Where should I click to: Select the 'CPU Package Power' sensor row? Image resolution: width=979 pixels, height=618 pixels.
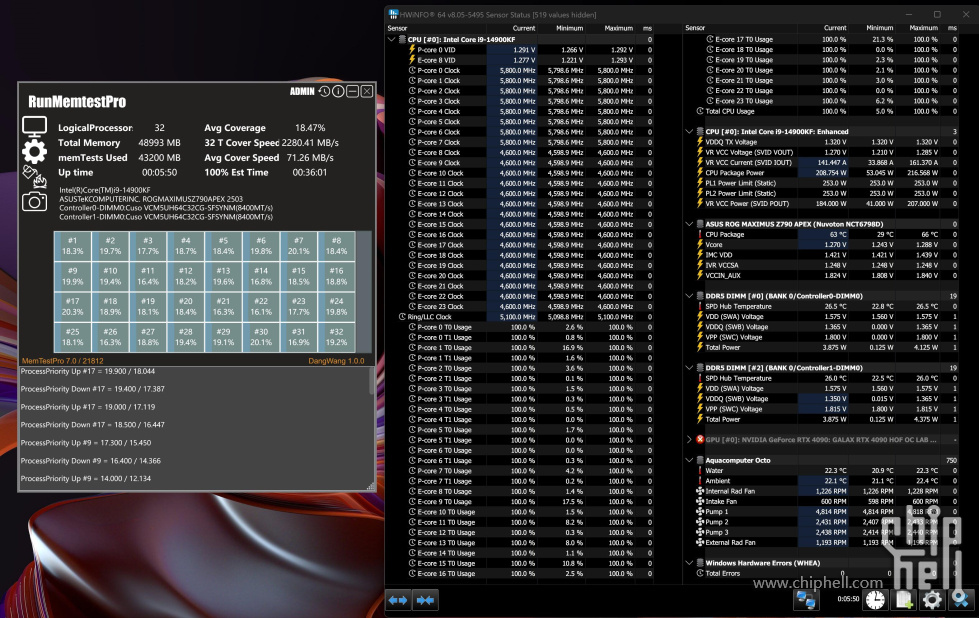pos(822,173)
